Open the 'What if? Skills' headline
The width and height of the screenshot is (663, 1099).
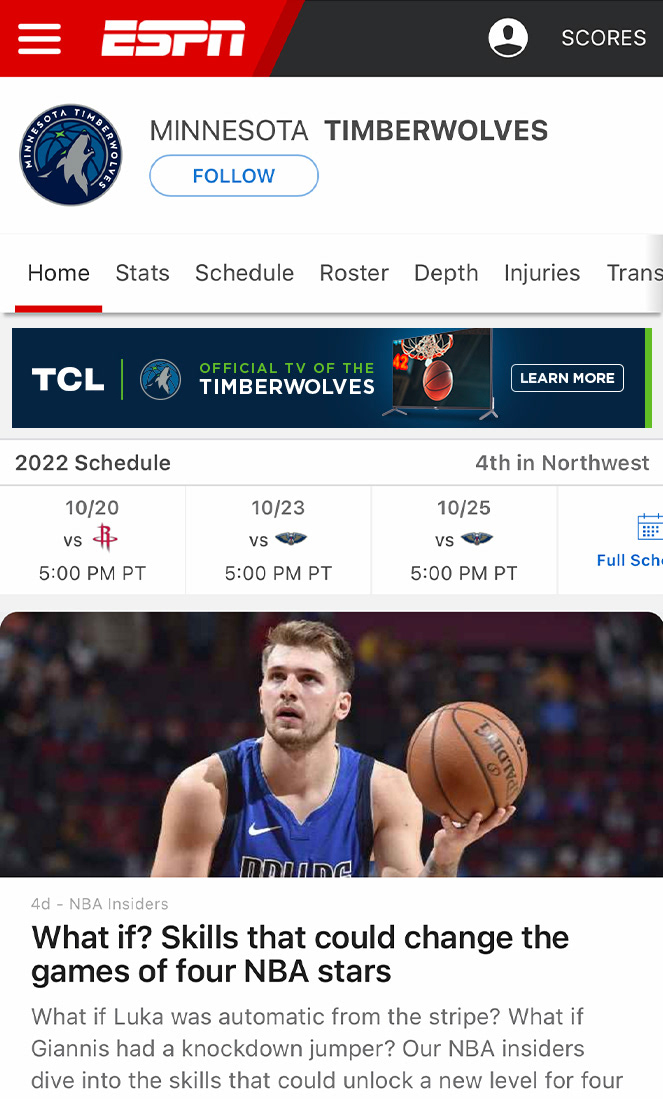click(300, 954)
